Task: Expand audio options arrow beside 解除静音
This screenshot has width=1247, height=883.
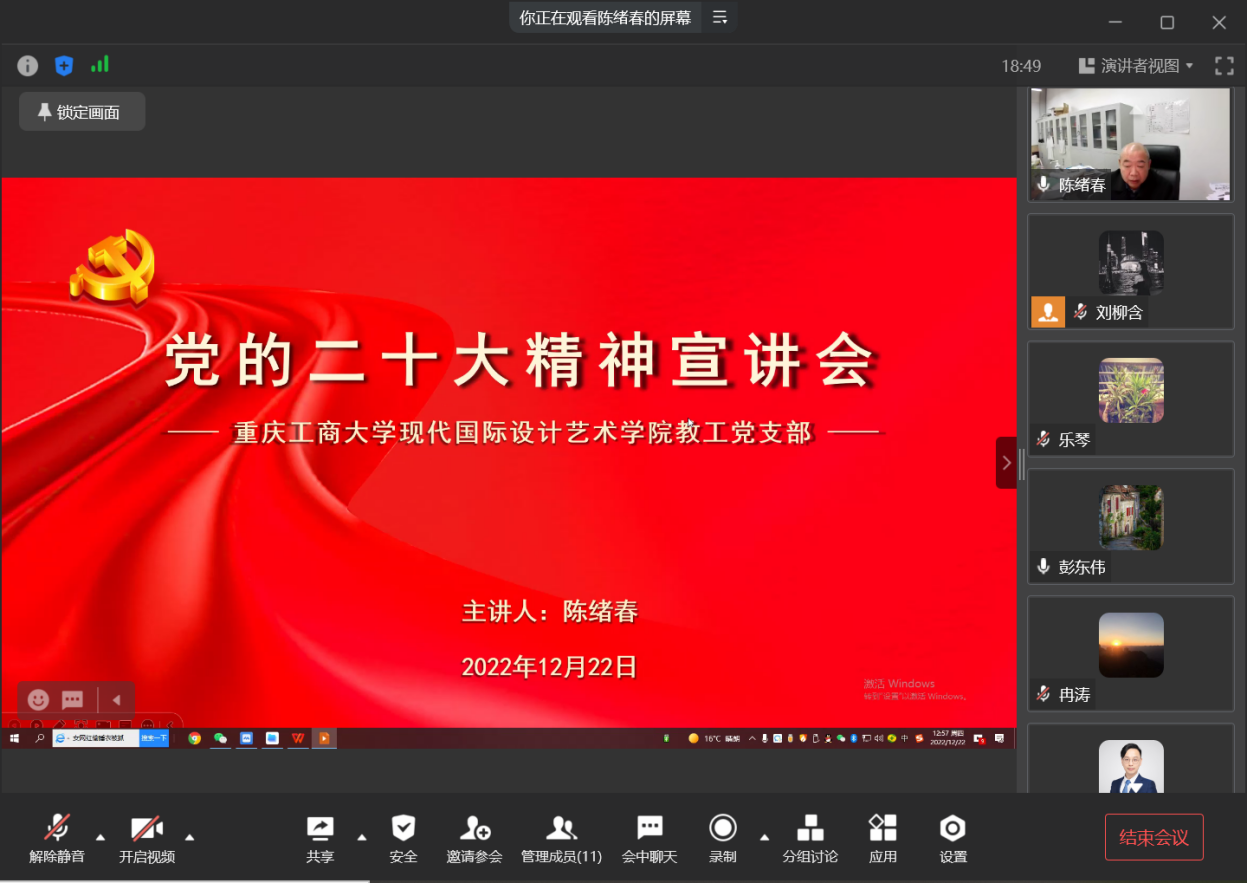Action: pos(100,837)
